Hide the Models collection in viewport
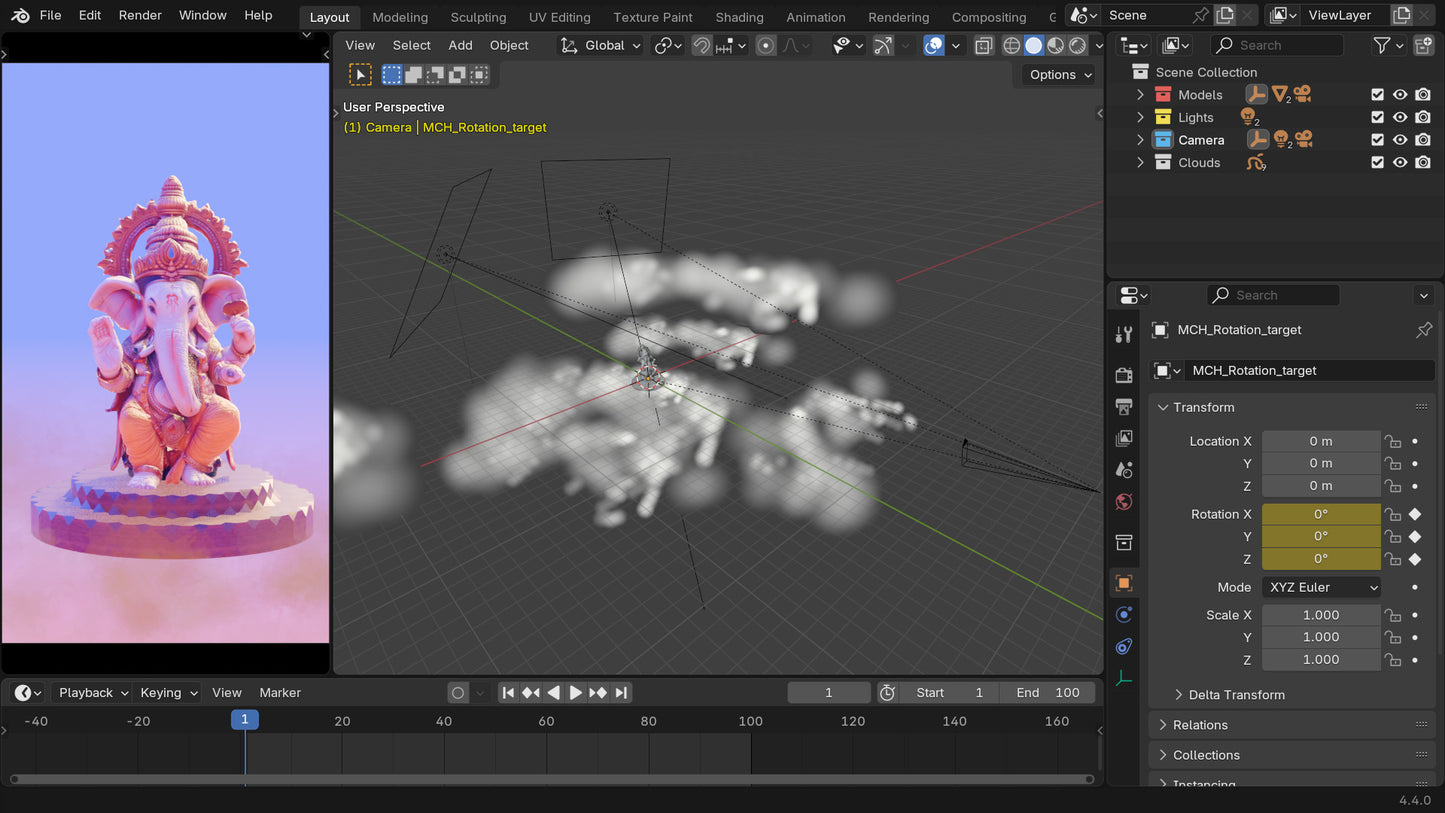Viewport: 1445px width, 813px height. point(1400,94)
